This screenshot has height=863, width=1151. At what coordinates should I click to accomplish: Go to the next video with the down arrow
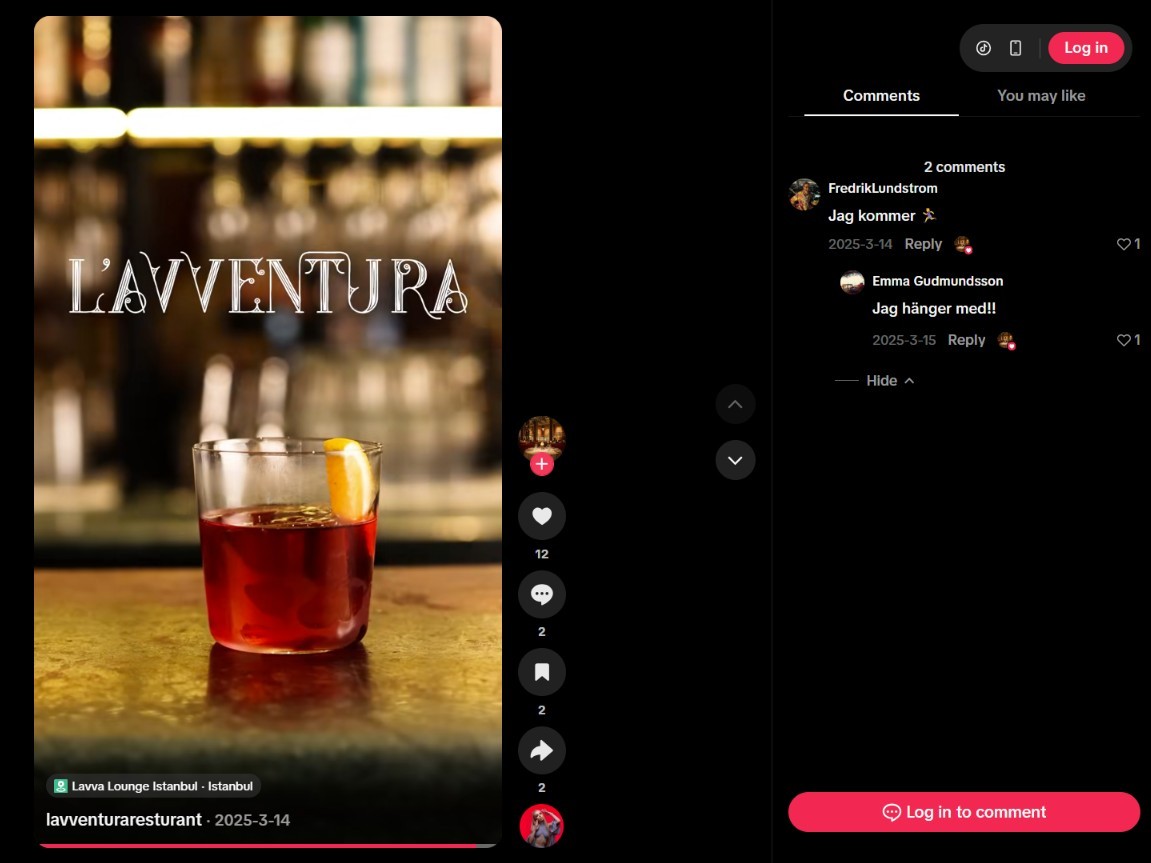735,460
